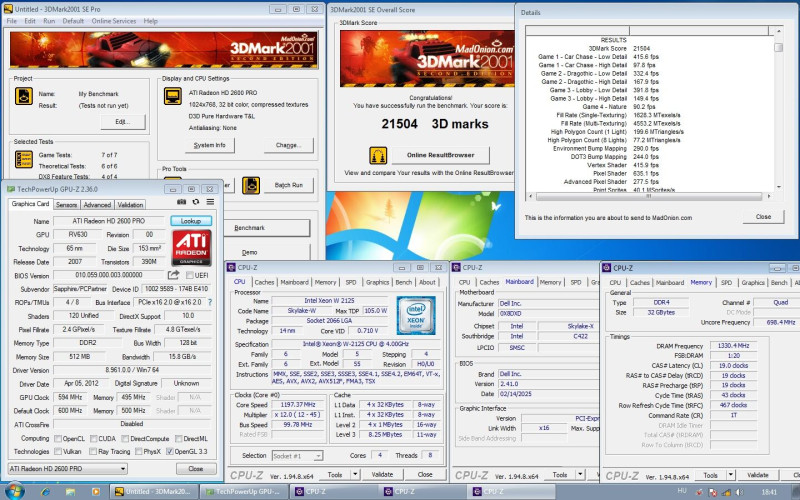Launch Internet Explorer from the taskbar
Image resolution: width=800 pixels, height=500 pixels.
point(45,492)
